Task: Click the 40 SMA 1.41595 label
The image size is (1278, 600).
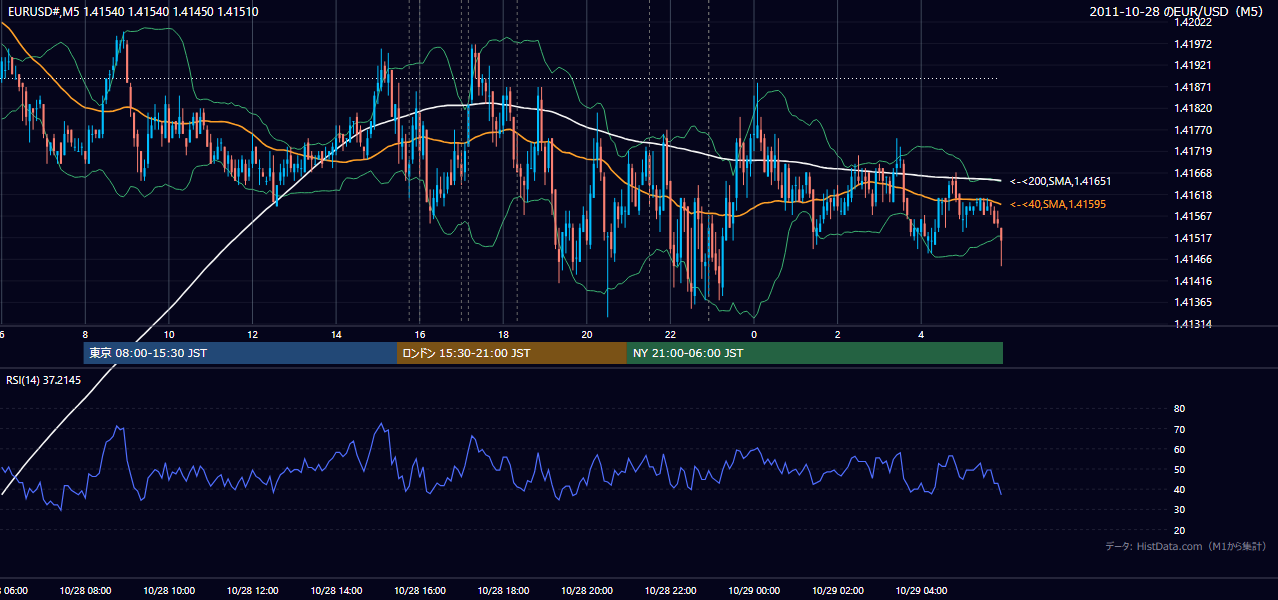Action: tap(1057, 204)
